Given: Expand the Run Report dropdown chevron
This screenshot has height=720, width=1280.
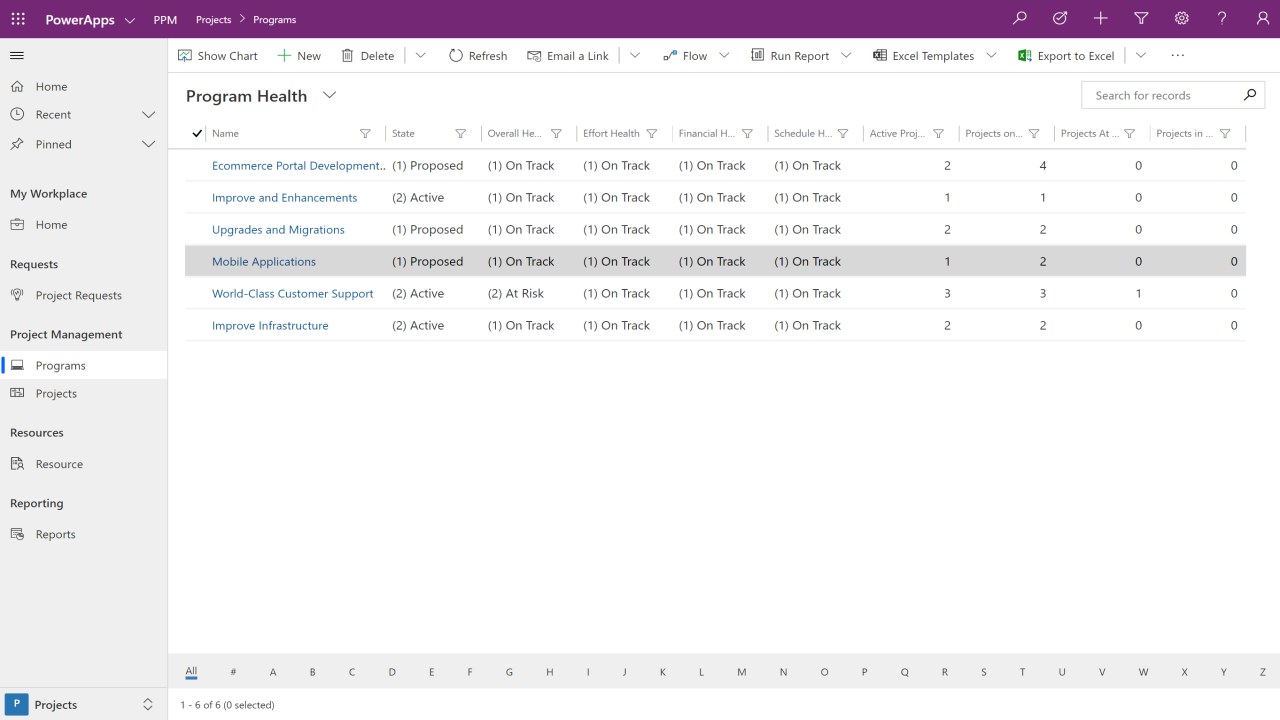Looking at the screenshot, I should click(847, 56).
